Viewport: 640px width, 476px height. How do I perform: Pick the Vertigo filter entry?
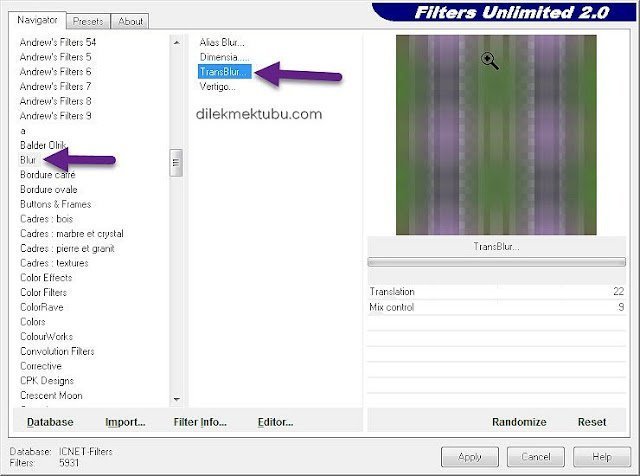(218, 87)
